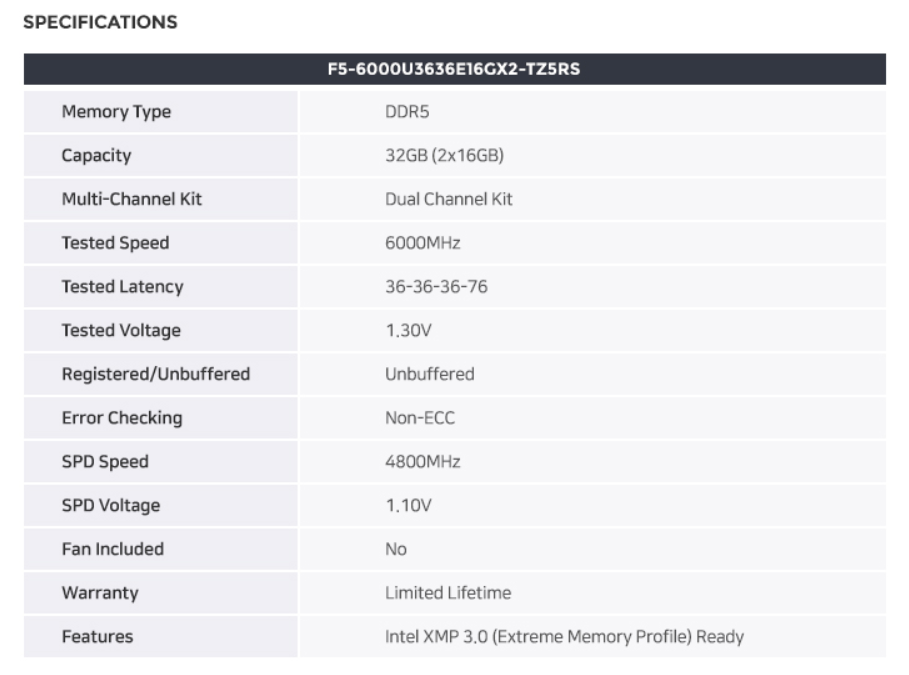Image resolution: width=909 pixels, height=675 pixels.
Task: Click the Dual Channel Kit value
Action: (x=449, y=199)
